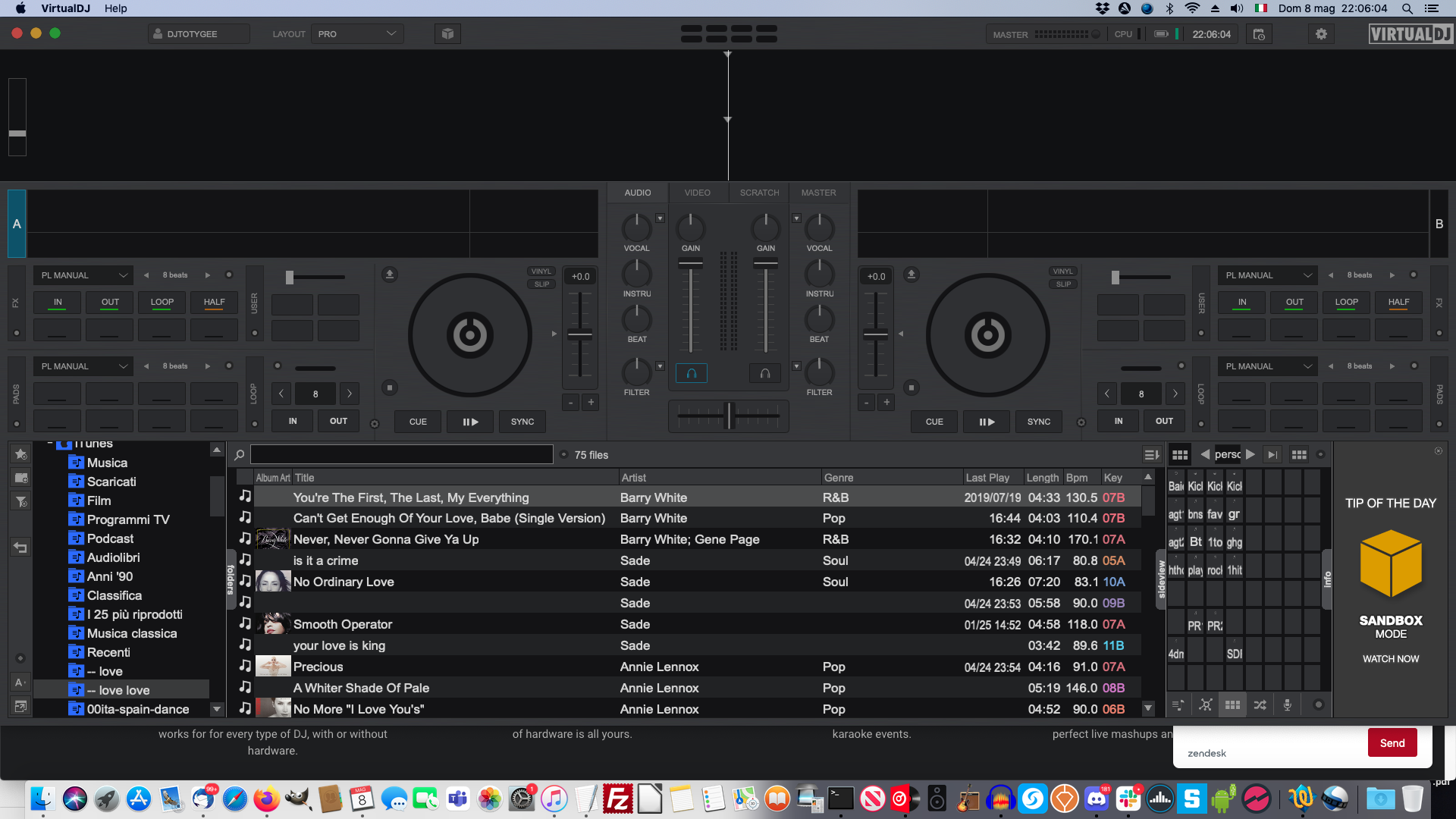Open browser list options icon next to file count
This screenshot has width=1456, height=819.
[1151, 455]
